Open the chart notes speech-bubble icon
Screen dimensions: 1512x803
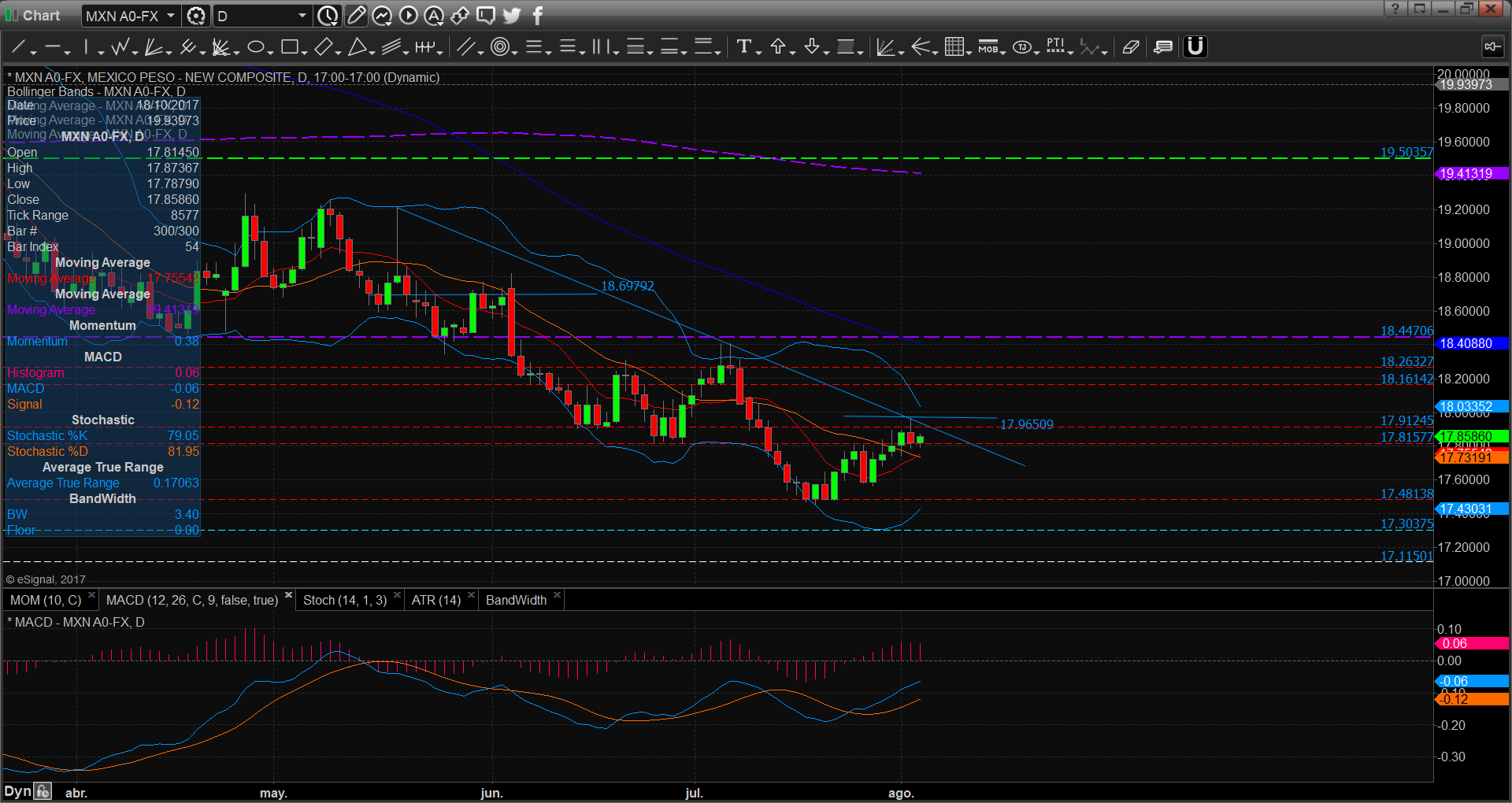(486, 15)
